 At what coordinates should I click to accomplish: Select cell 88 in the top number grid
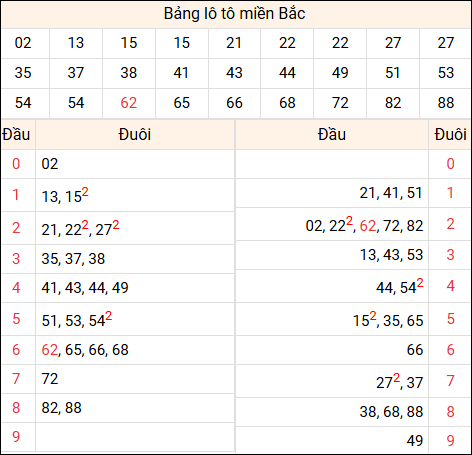tap(446, 103)
